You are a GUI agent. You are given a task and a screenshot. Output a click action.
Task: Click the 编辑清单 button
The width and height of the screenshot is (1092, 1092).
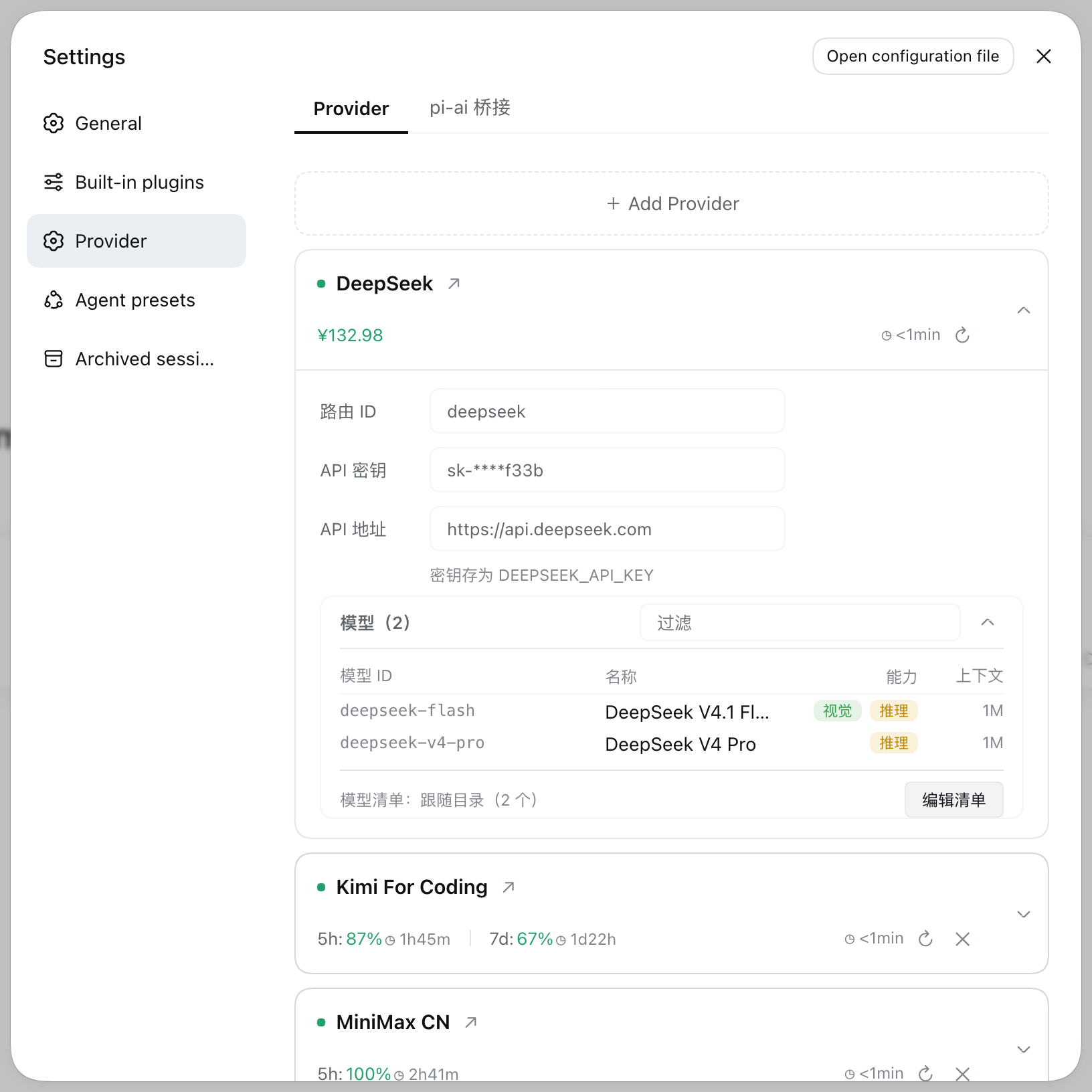953,800
